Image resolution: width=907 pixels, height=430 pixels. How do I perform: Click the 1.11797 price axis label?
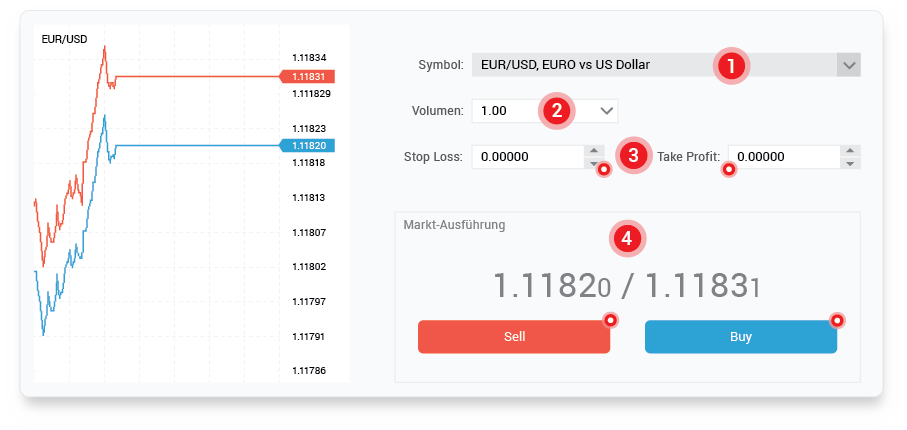pos(309,302)
